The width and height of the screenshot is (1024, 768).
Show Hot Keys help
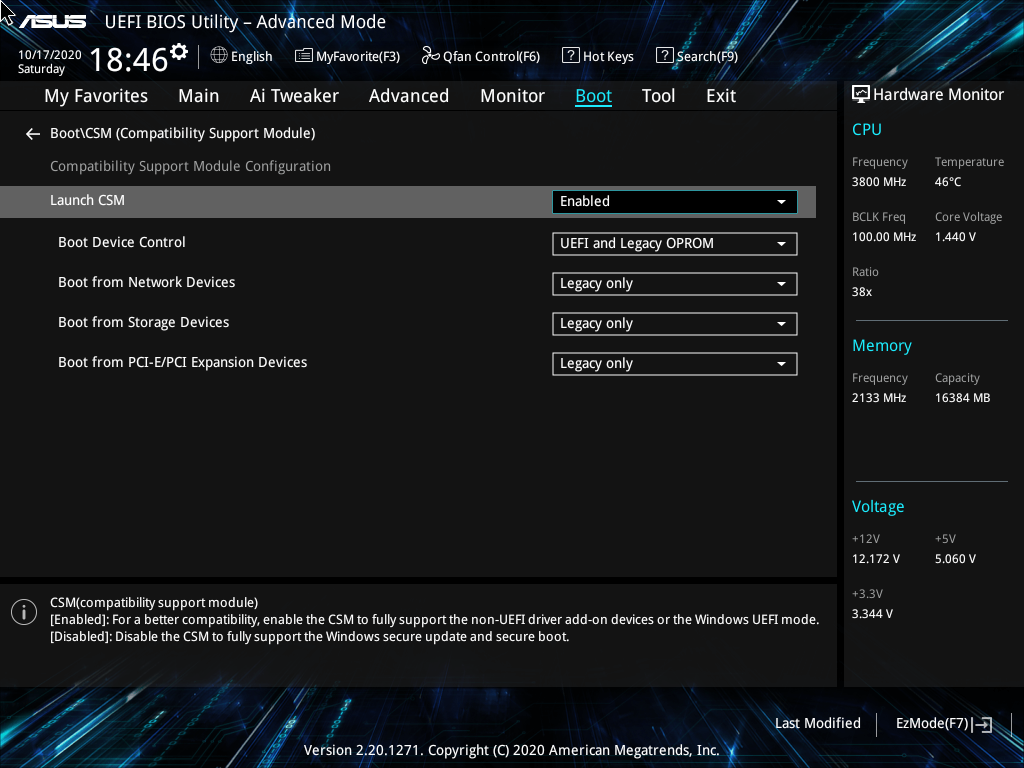(x=598, y=56)
